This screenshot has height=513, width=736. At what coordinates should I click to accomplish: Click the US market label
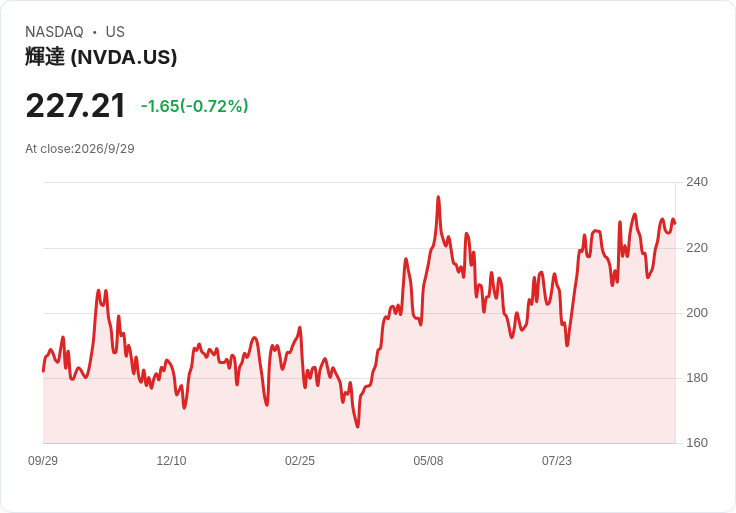click(115, 32)
